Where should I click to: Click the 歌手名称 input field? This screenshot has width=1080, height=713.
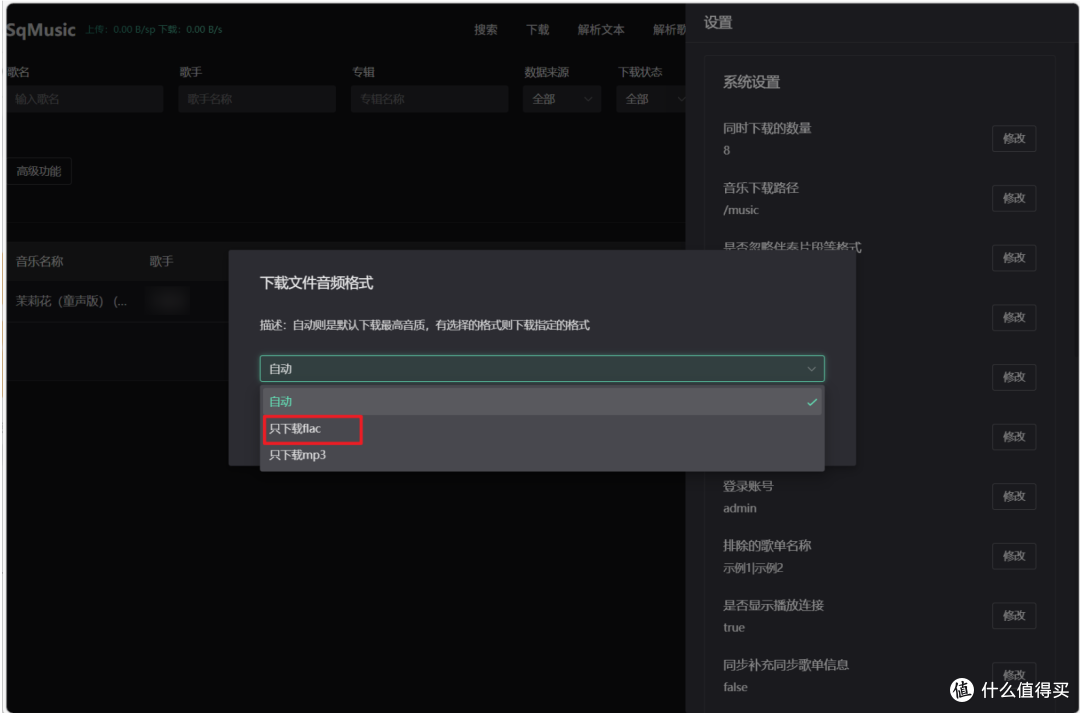(257, 99)
